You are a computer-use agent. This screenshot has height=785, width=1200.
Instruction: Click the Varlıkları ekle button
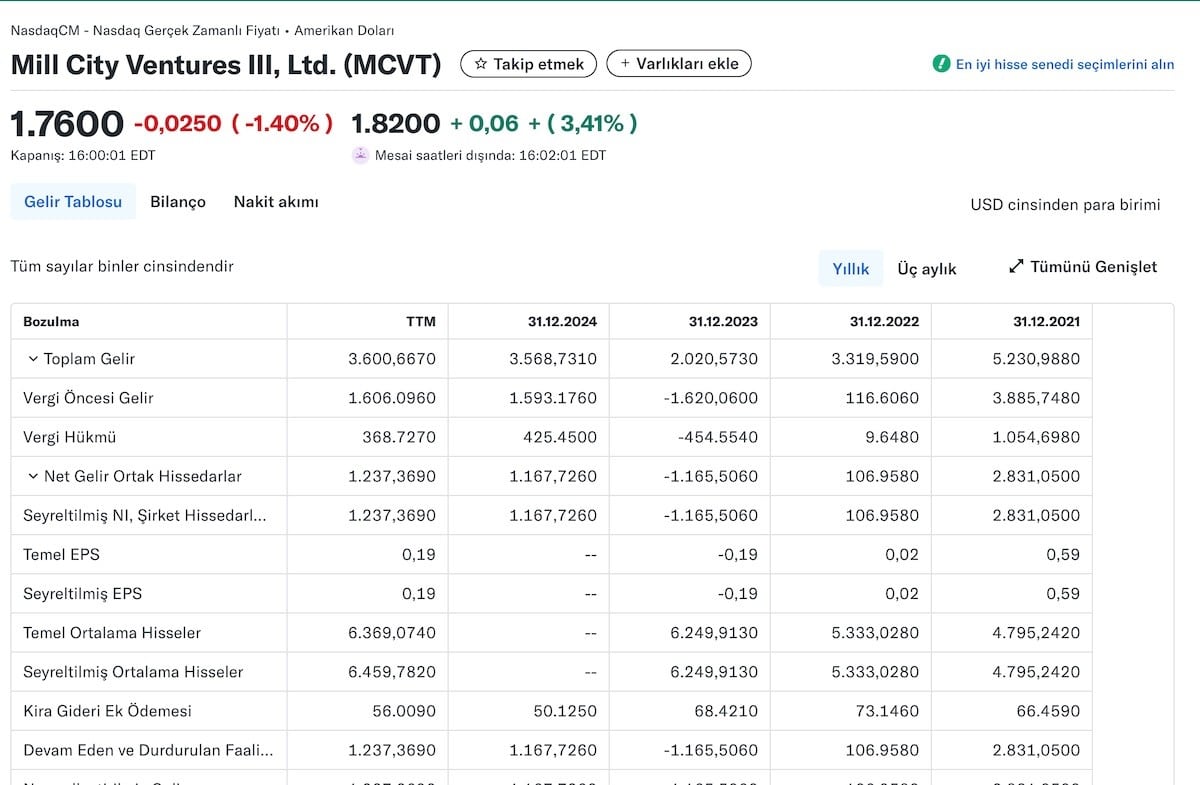tap(679, 64)
